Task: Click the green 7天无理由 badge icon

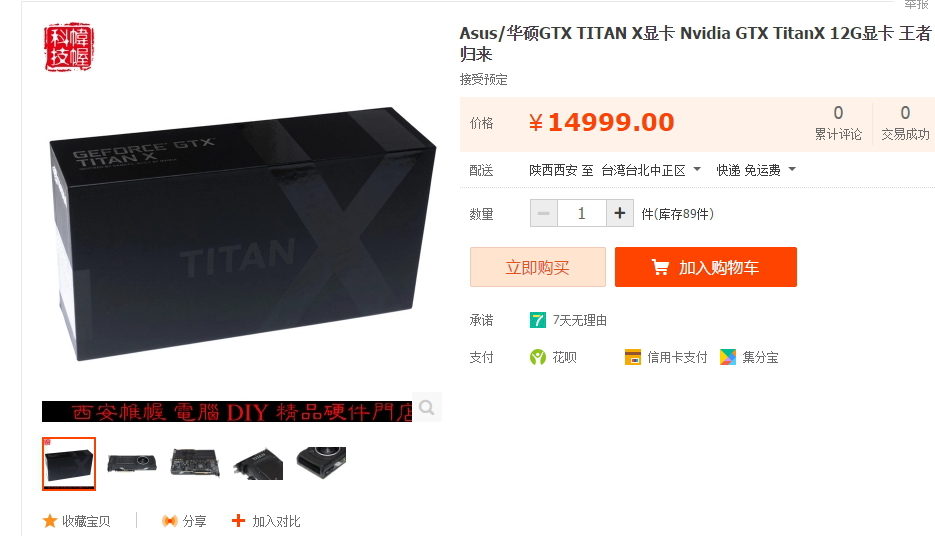Action: point(538,320)
